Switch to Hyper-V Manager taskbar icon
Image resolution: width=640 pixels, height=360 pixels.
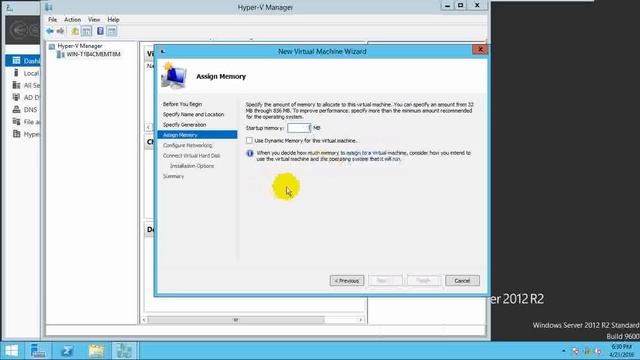click(x=124, y=351)
